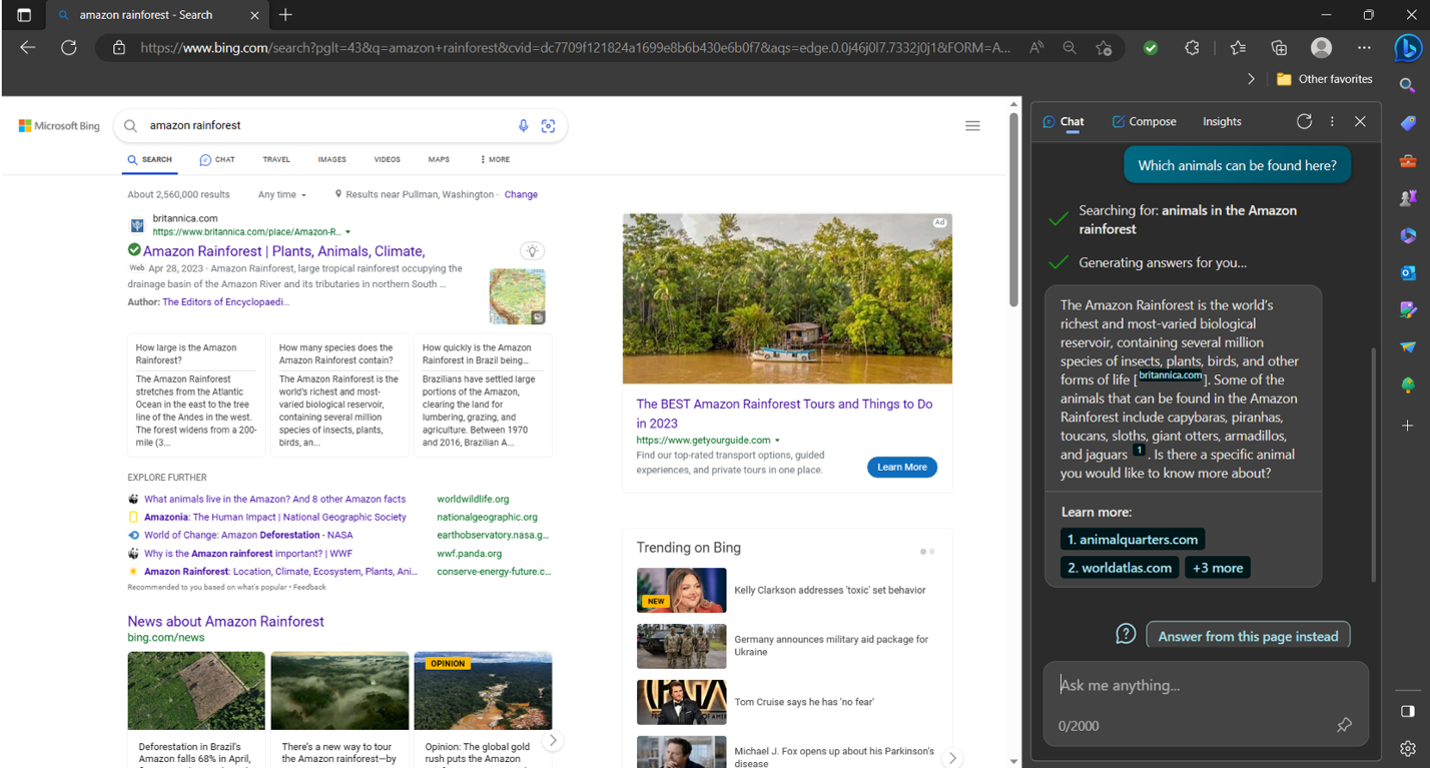This screenshot has height=770, width=1430.
Task: Open Microsoft 365 in the Edge sidebar
Action: pyautogui.click(x=1407, y=235)
